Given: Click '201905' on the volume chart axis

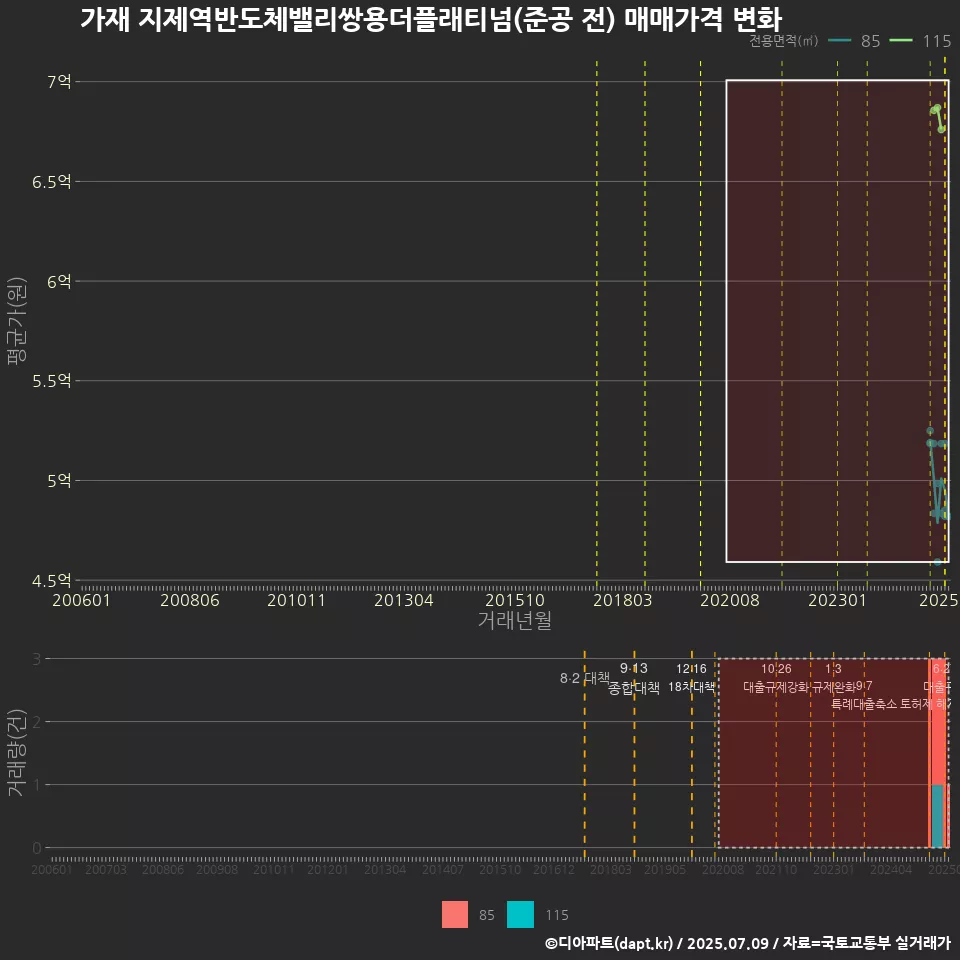Looking at the screenshot, I should pyautogui.click(x=665, y=869).
